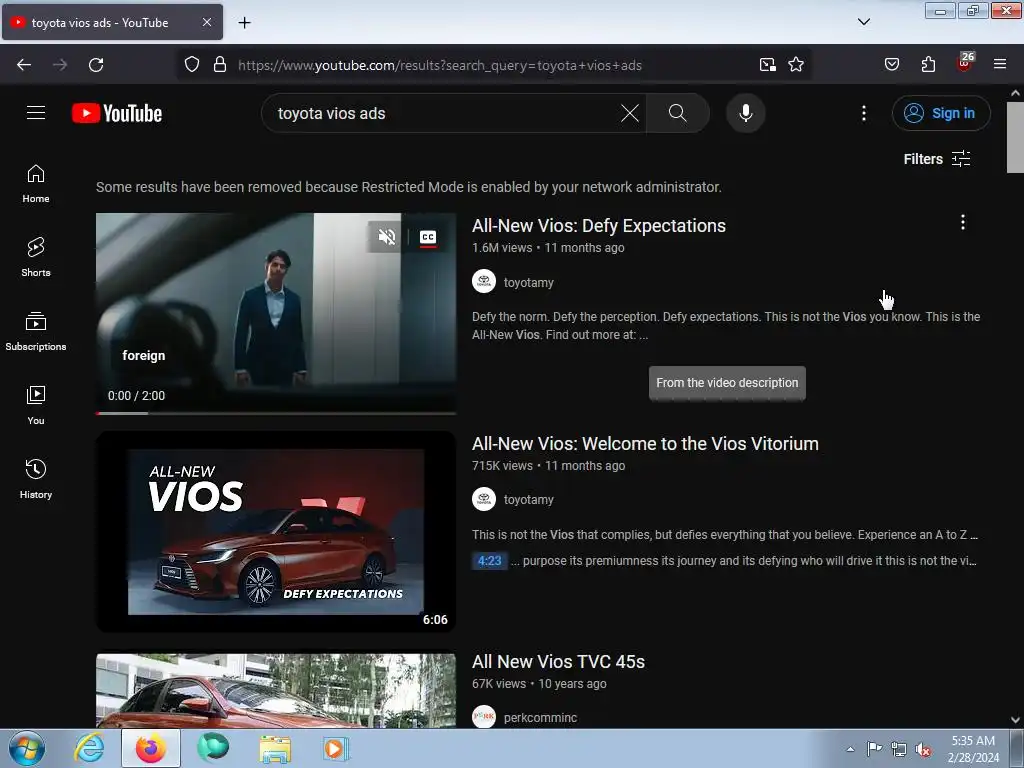The height and width of the screenshot is (768, 1024).
Task: Click toyotamy avatar under Defy Expectations
Action: click(x=484, y=281)
